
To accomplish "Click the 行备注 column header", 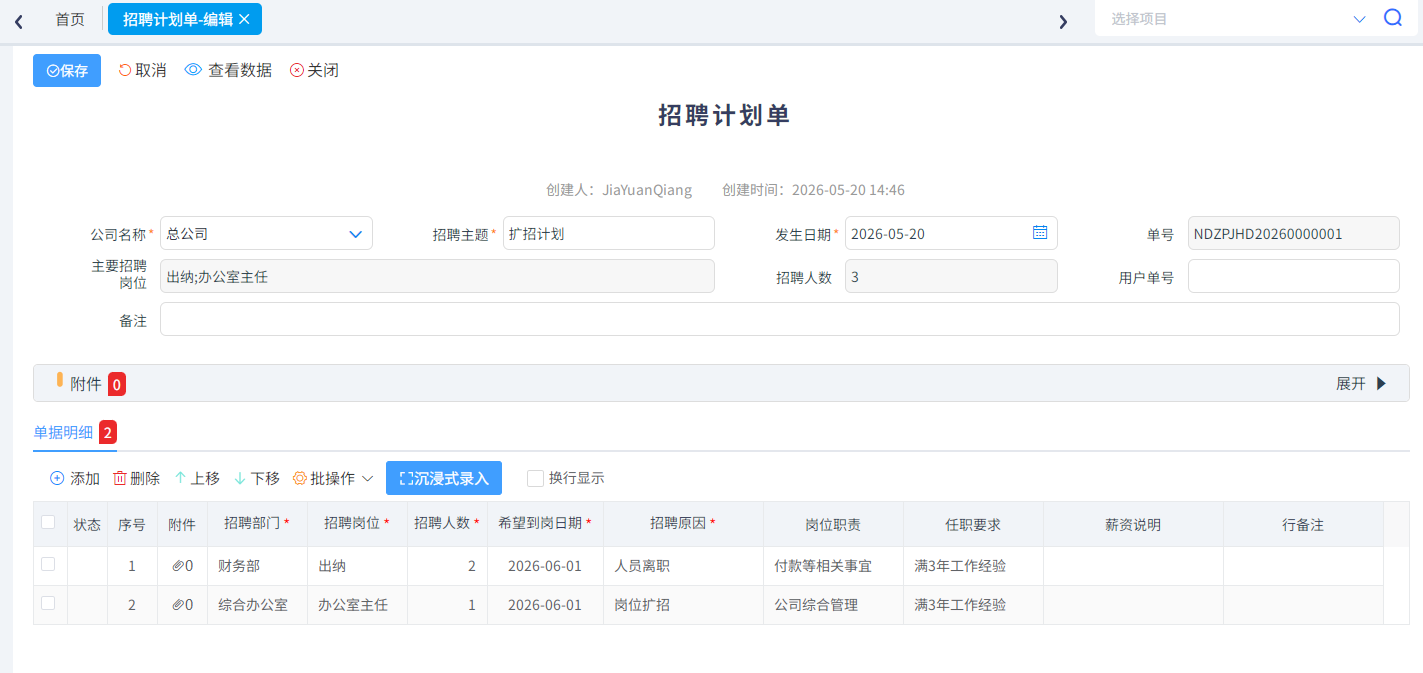I will (1303, 524).
